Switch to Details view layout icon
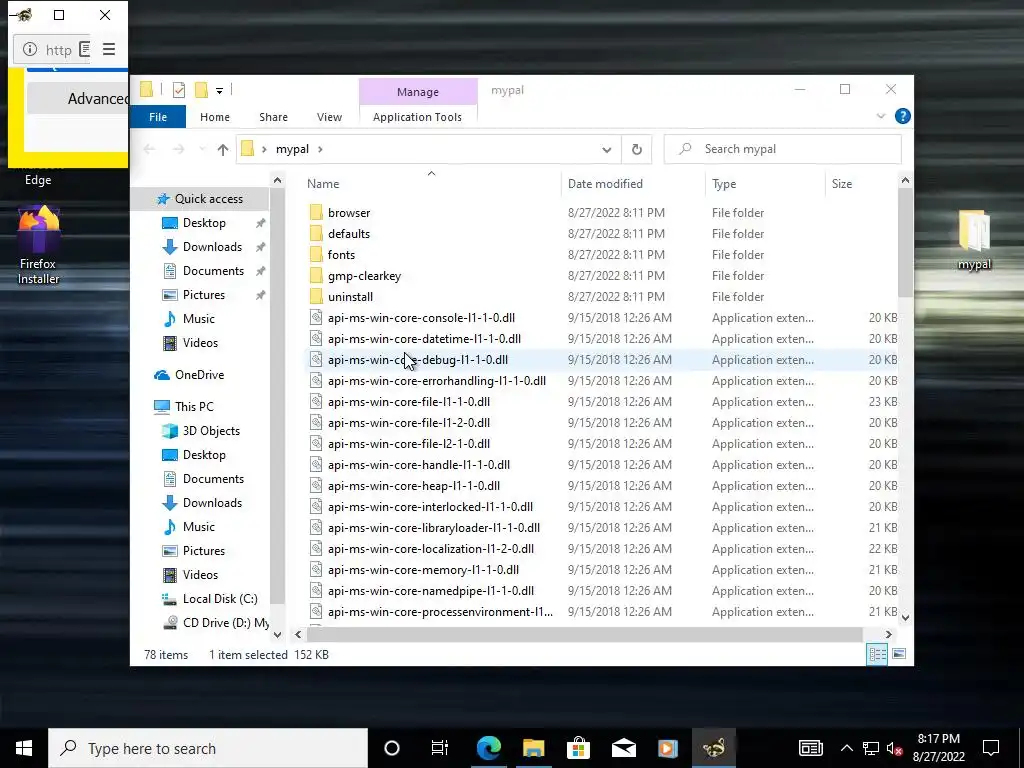This screenshot has width=1024, height=768. click(877, 654)
